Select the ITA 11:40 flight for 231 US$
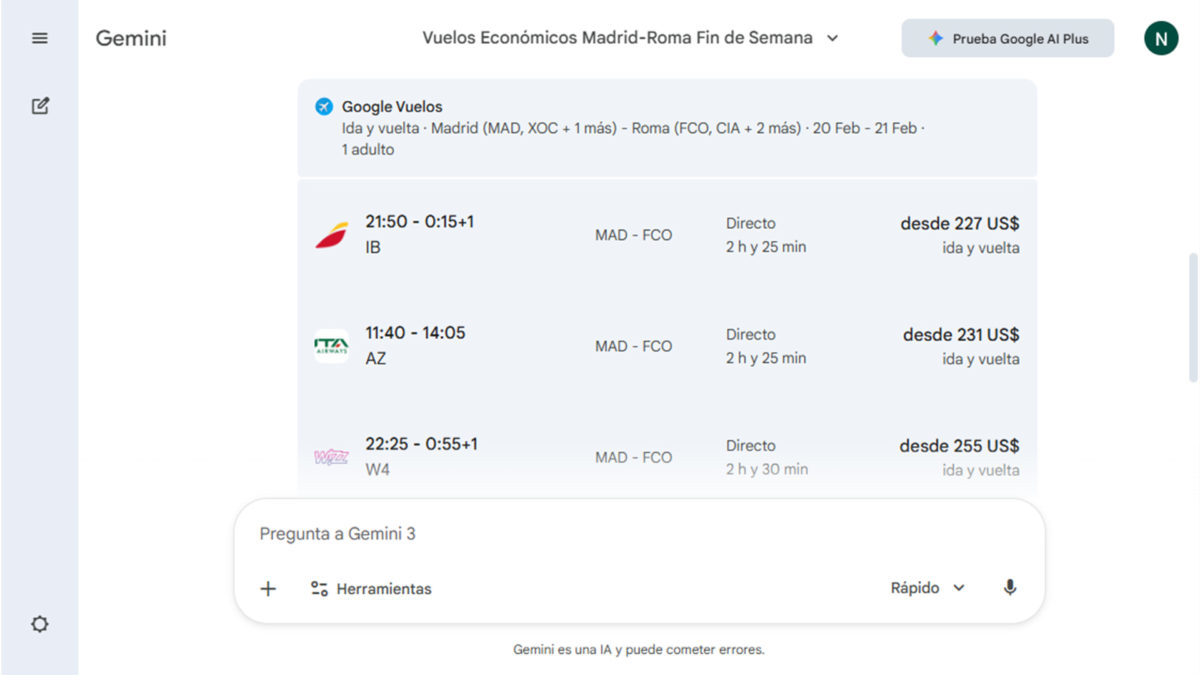The width and height of the screenshot is (1200, 675). pos(667,346)
